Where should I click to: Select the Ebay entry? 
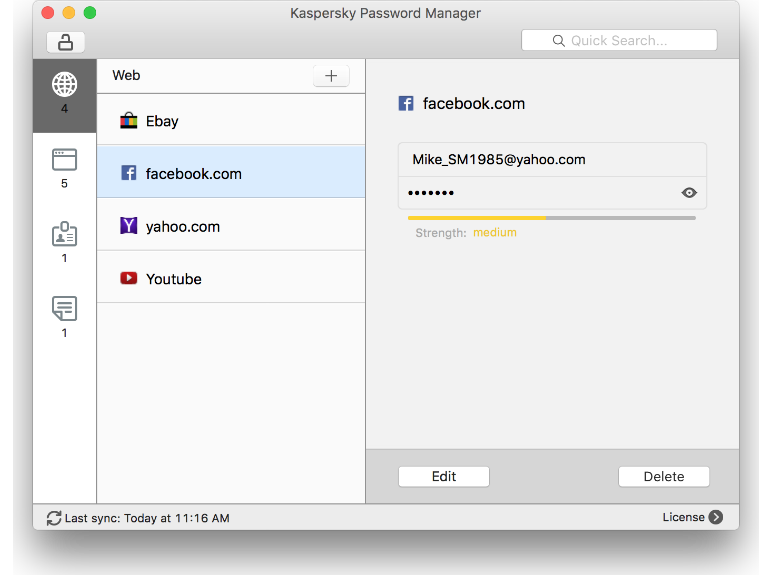click(231, 121)
